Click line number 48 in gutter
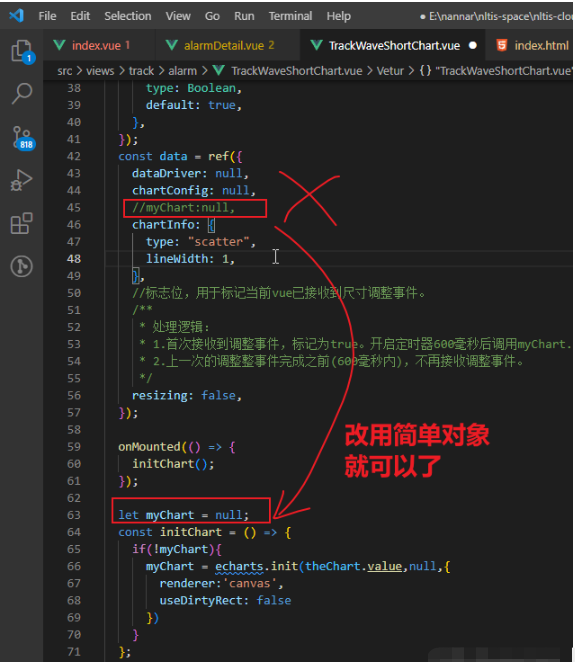 [74, 259]
